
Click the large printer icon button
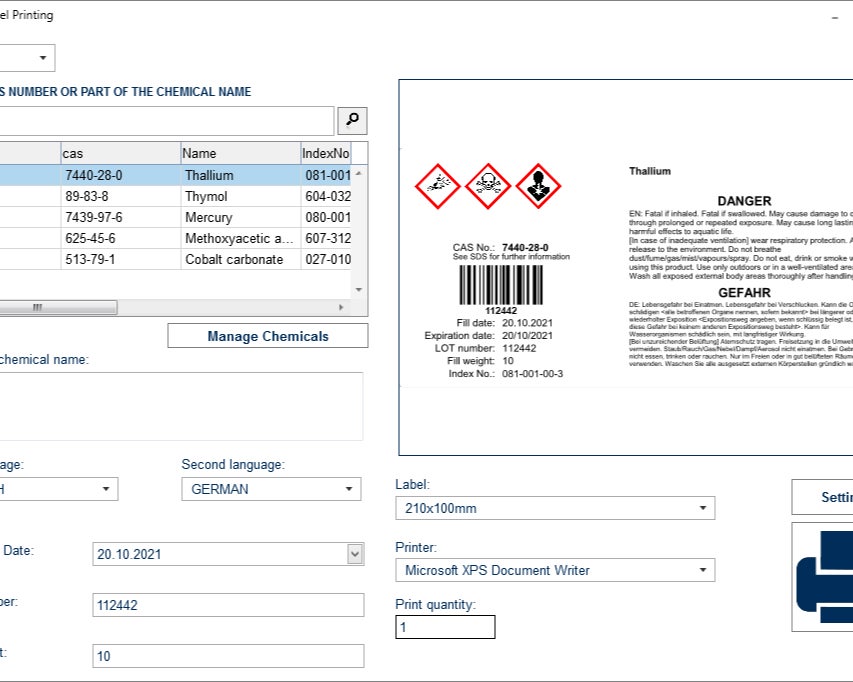click(x=823, y=576)
